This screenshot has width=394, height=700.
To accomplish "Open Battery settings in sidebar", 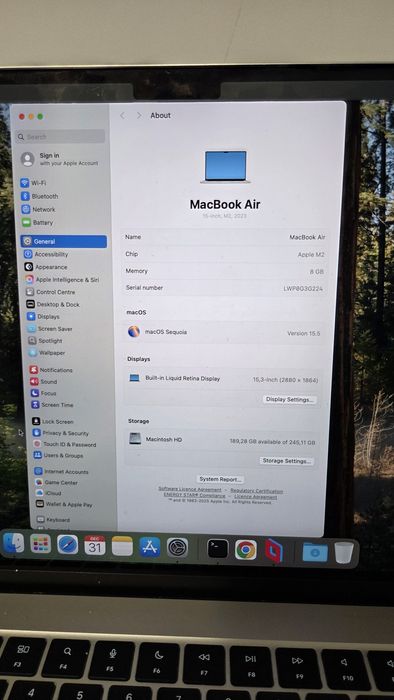I will 37,222.
